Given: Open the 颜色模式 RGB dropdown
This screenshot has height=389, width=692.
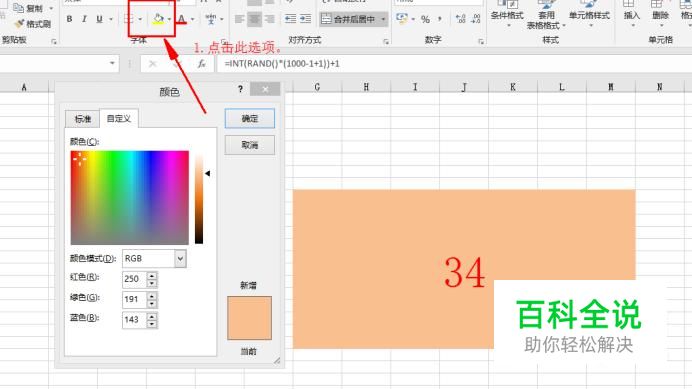Looking at the screenshot, I should coord(180,259).
